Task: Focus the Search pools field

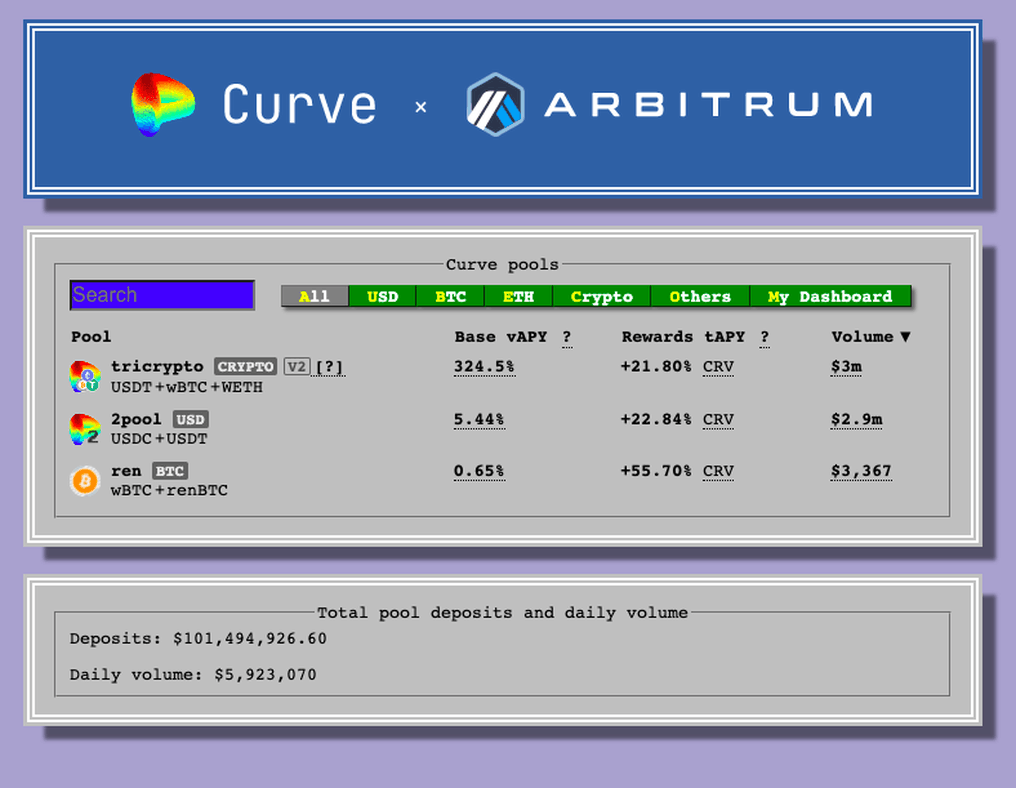Action: coord(162,295)
